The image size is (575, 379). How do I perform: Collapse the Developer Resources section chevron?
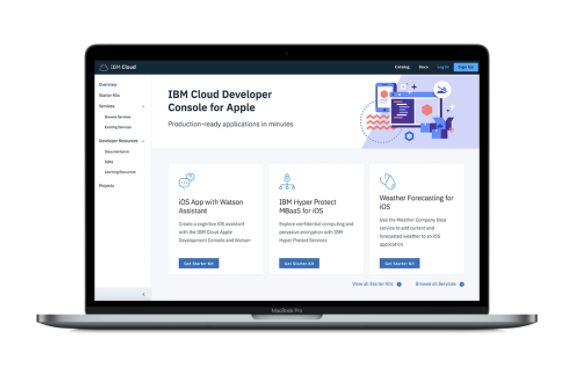(143, 141)
